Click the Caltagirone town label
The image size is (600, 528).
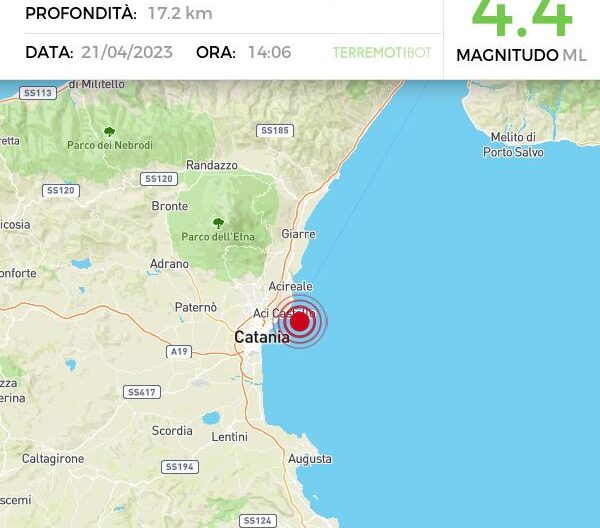click(53, 458)
